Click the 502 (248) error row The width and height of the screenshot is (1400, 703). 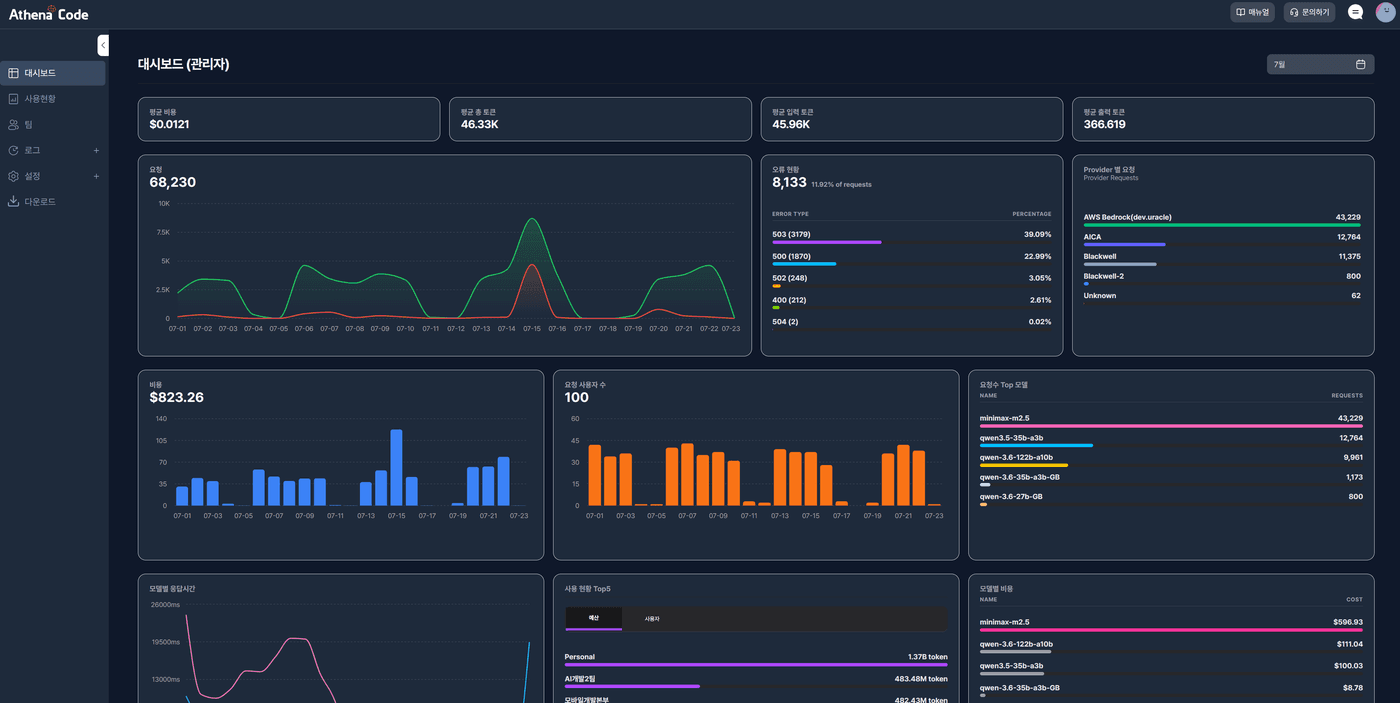(x=912, y=281)
